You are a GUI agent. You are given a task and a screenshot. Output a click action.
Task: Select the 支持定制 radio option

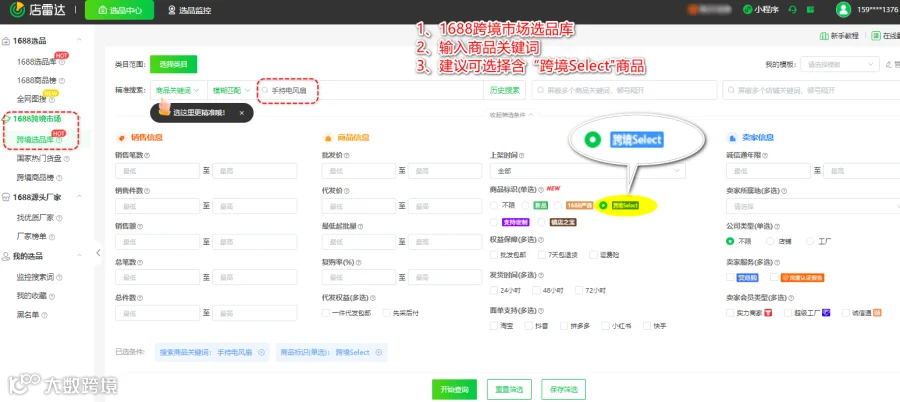494,222
